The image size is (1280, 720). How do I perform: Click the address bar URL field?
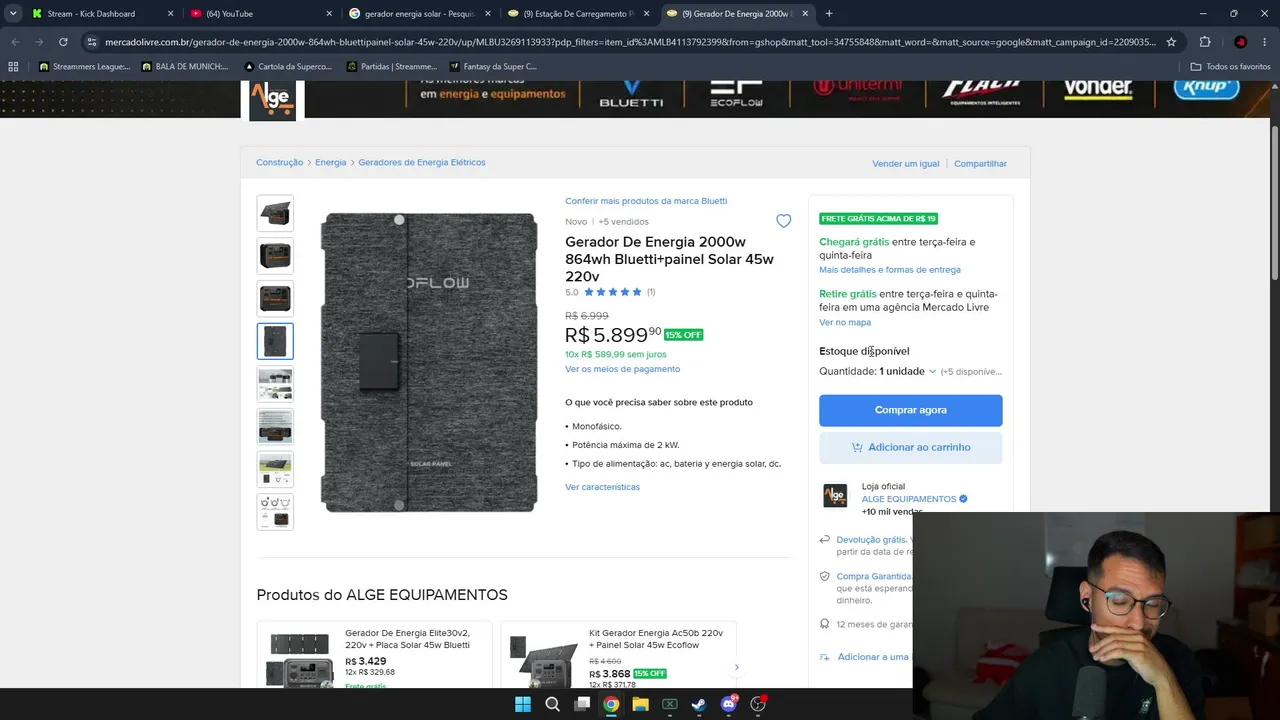click(630, 42)
